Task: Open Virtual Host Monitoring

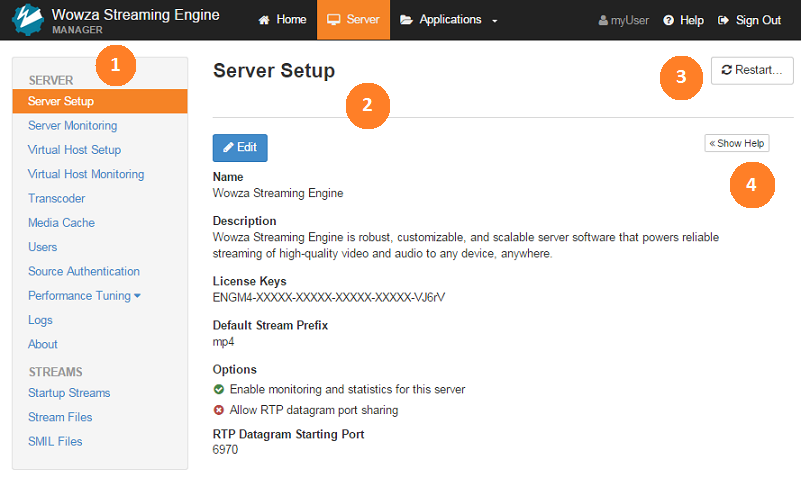Action: tap(86, 174)
